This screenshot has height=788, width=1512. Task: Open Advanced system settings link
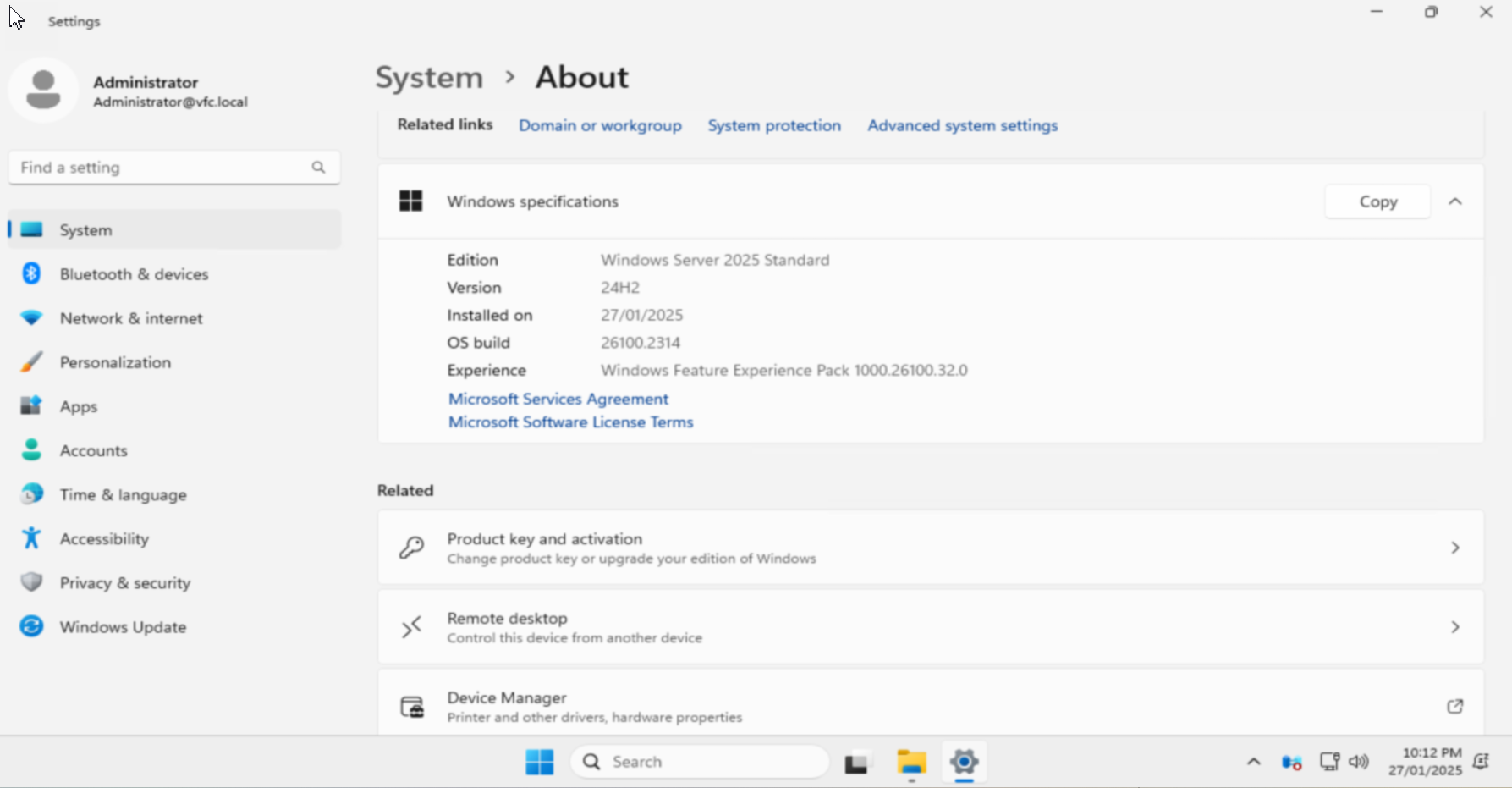click(962, 125)
